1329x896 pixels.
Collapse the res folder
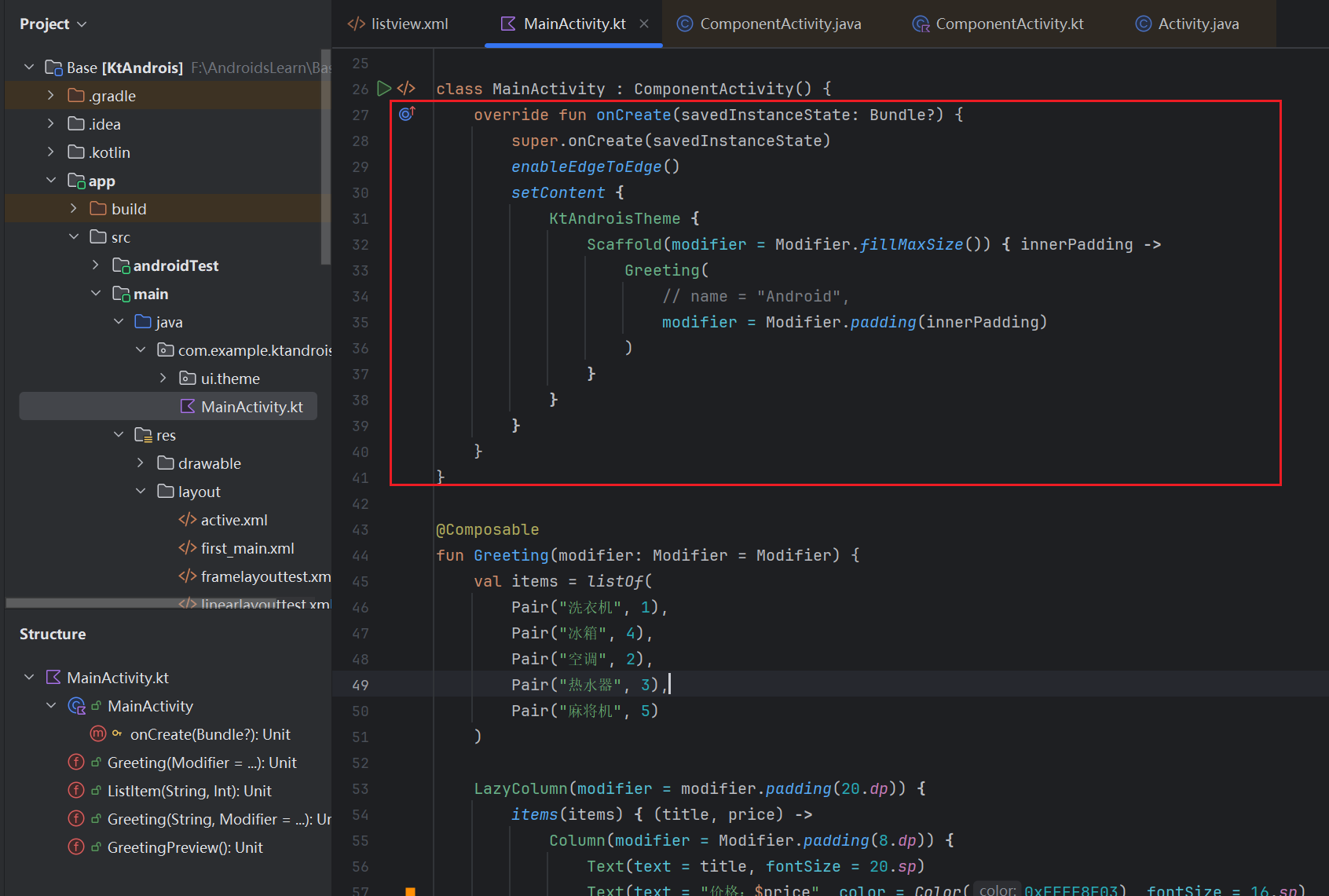118,435
